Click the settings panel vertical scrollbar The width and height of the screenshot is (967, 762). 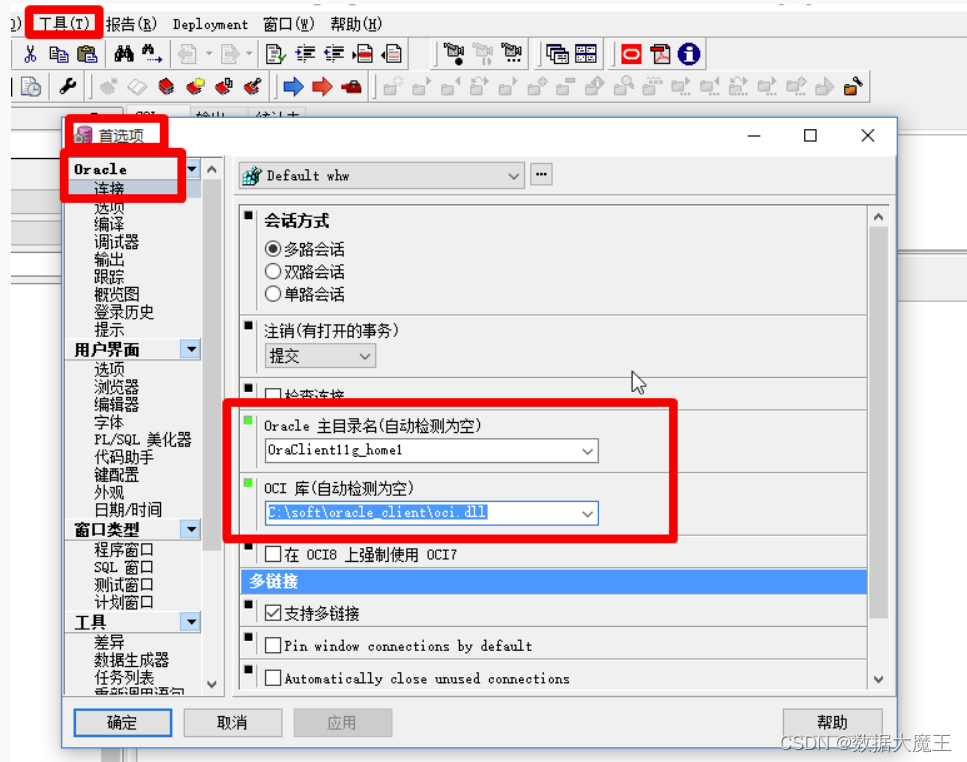click(878, 422)
